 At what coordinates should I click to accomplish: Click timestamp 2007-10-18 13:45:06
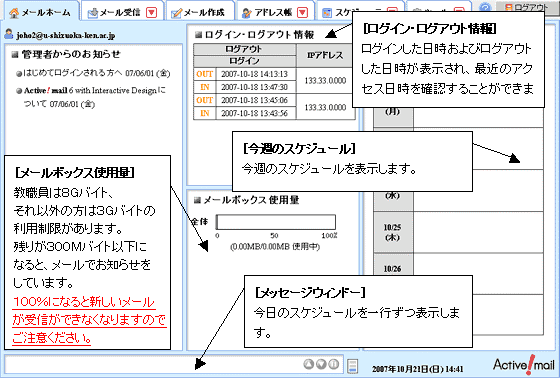coord(254,100)
